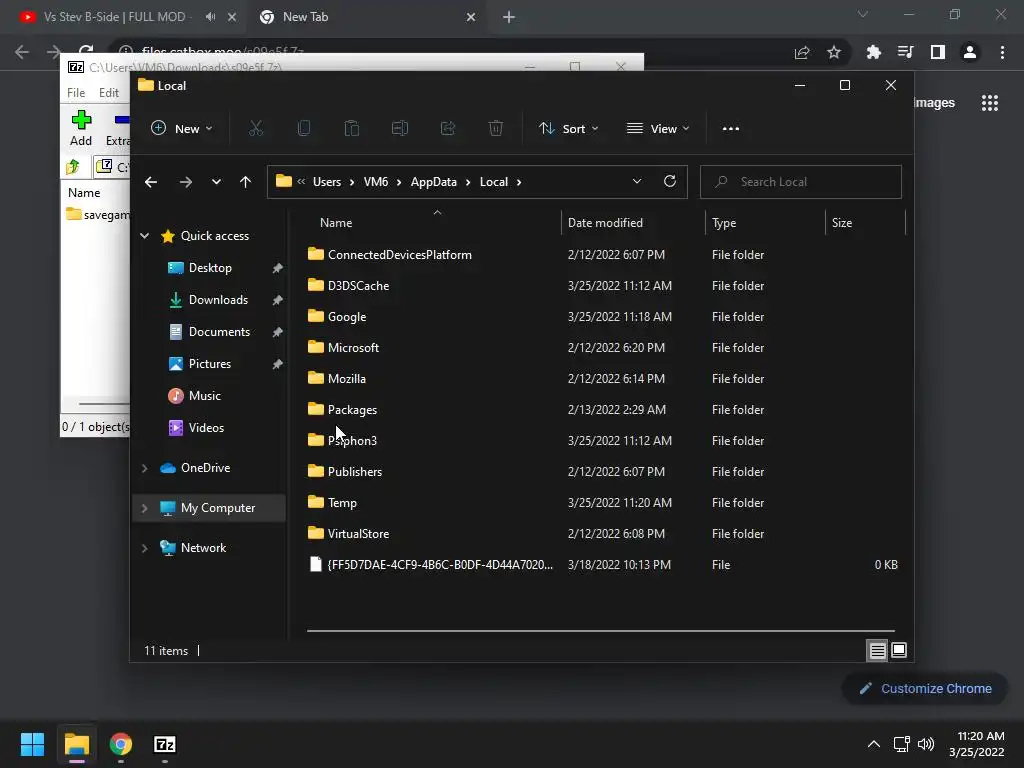Open the File menu in 7-Zip
This screenshot has width=1024, height=768.
pyautogui.click(x=76, y=93)
